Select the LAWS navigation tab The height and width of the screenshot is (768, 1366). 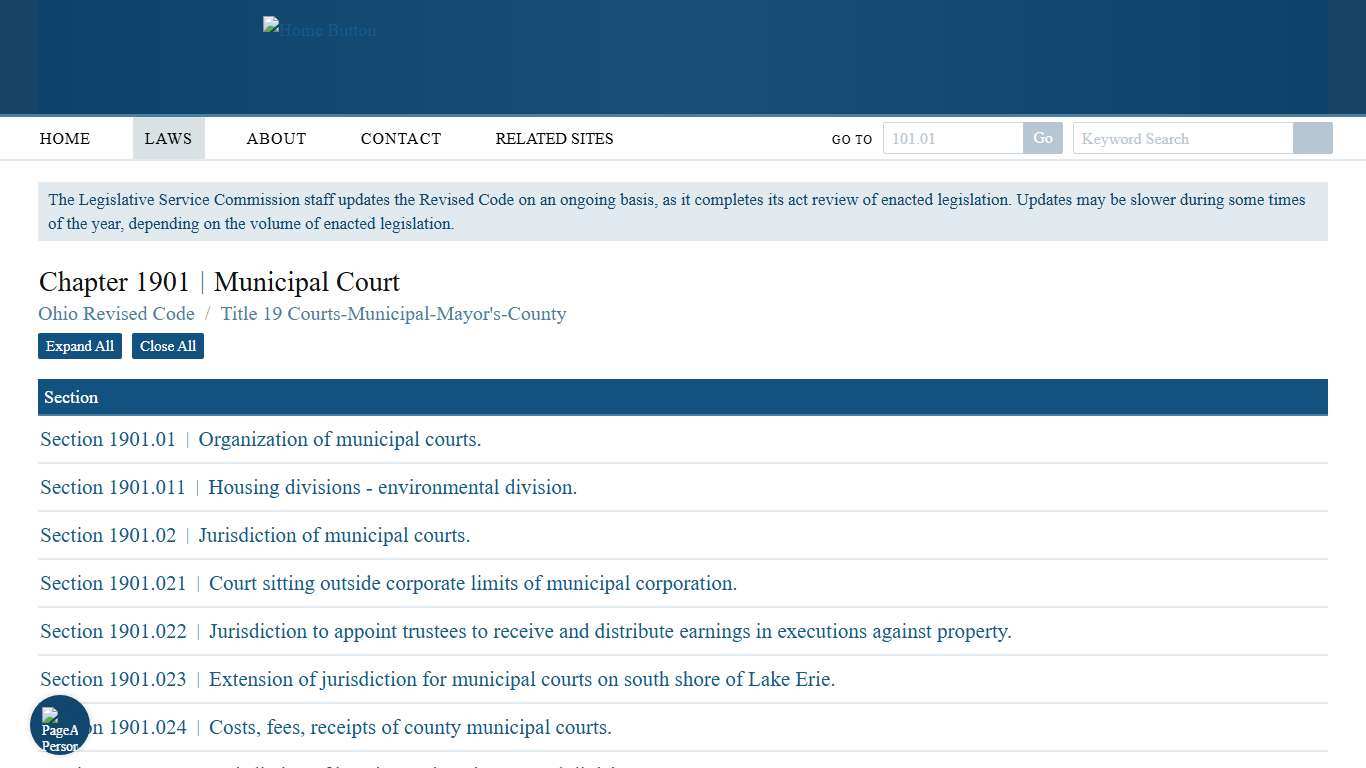[x=168, y=138]
